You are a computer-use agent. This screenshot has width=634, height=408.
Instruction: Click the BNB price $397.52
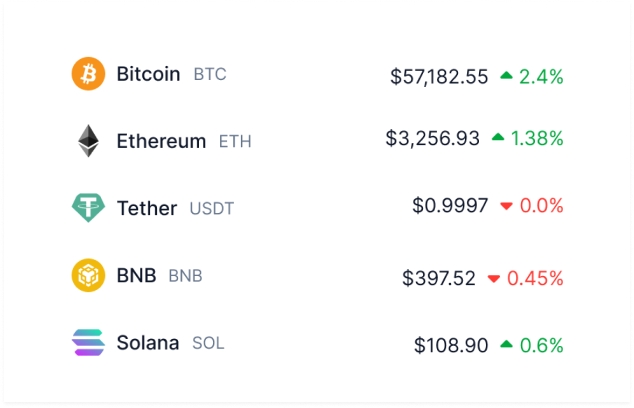pos(439,278)
